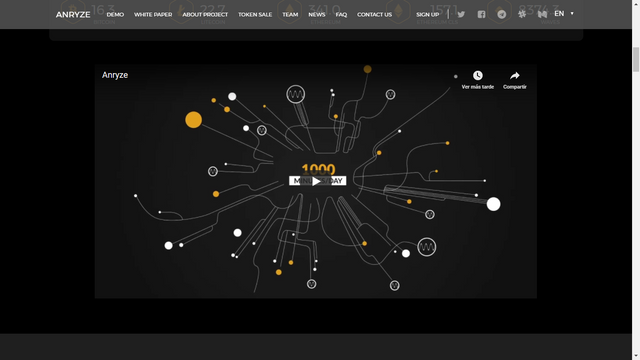Image resolution: width=640 pixels, height=360 pixels.
Task: Open the Twitter social link
Action: pyautogui.click(x=461, y=14)
